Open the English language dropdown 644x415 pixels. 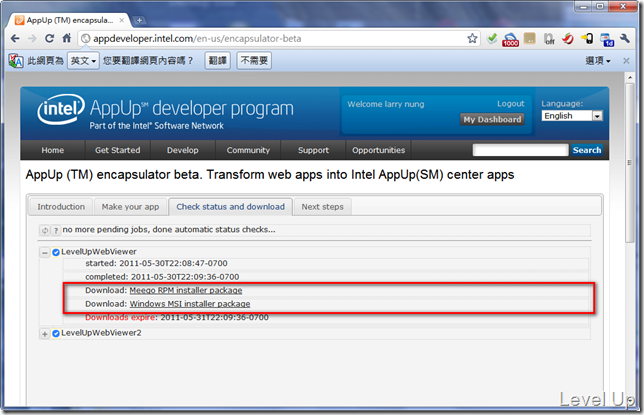(572, 116)
